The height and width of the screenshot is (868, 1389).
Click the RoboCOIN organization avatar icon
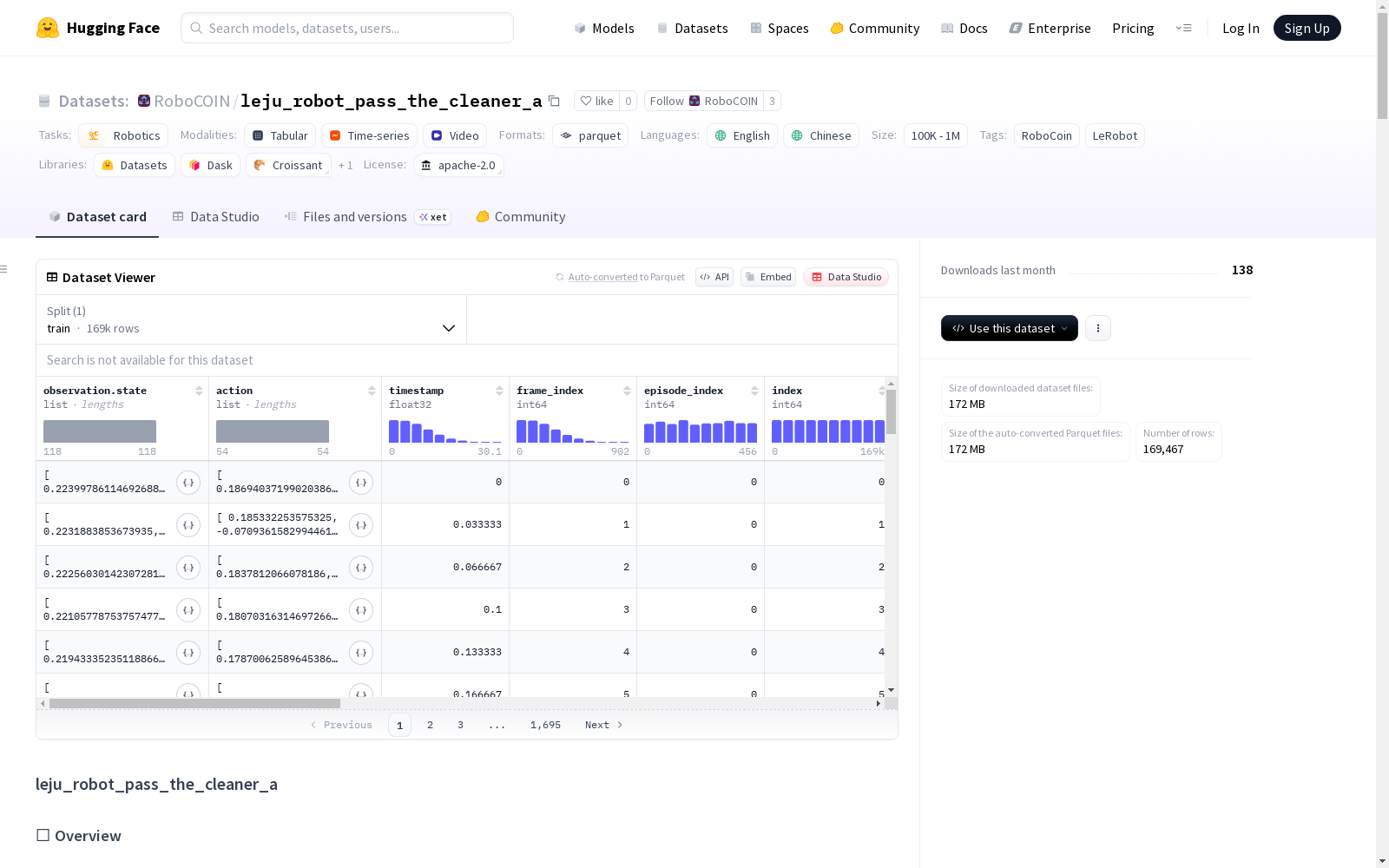point(144,101)
